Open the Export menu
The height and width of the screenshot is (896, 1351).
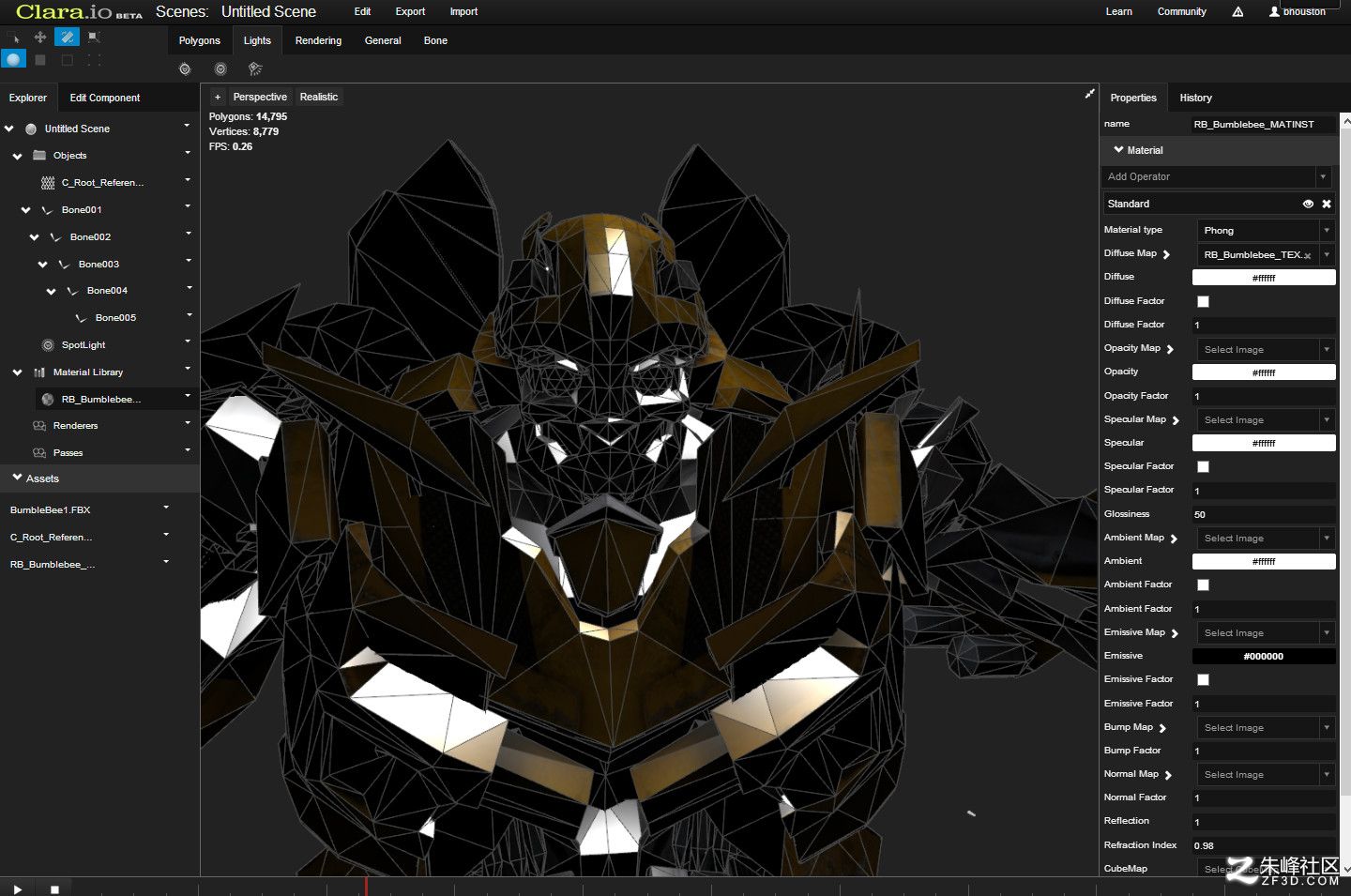click(x=410, y=11)
